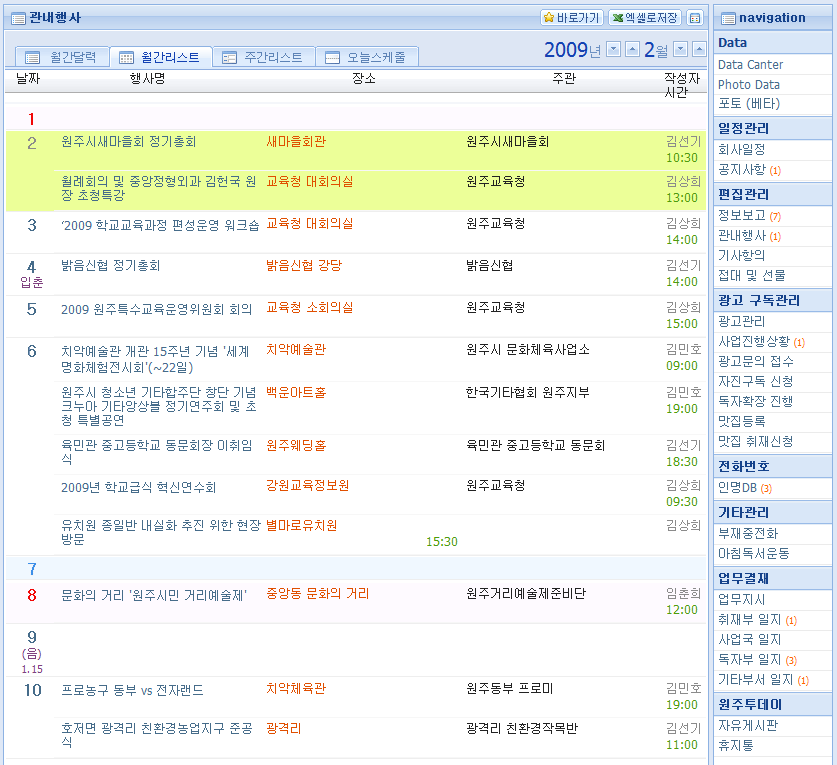Click the calendar icon button beside 엑셀로저장
This screenshot has width=837, height=765.
point(695,18)
